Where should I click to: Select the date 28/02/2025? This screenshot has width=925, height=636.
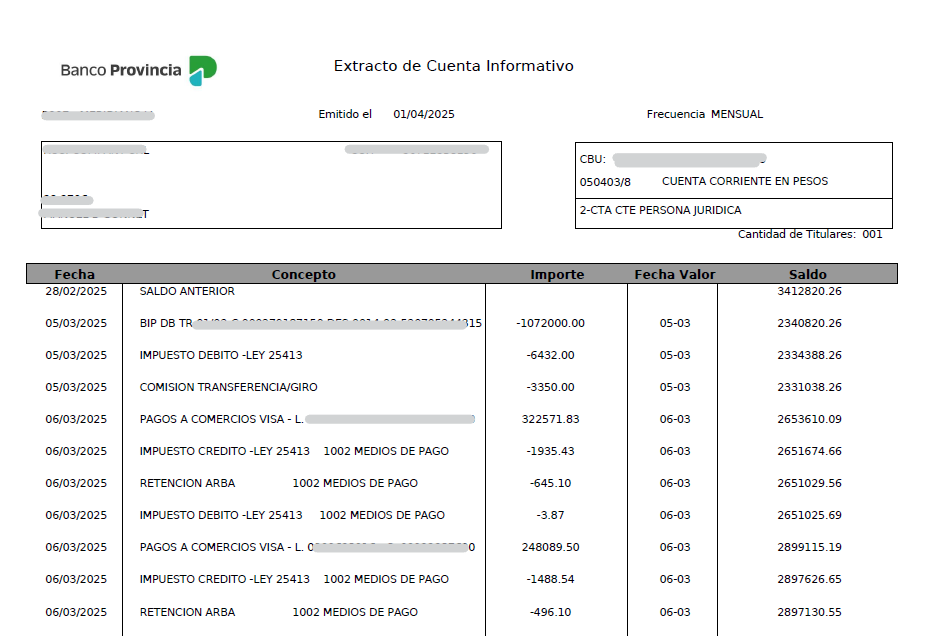[x=76, y=291]
